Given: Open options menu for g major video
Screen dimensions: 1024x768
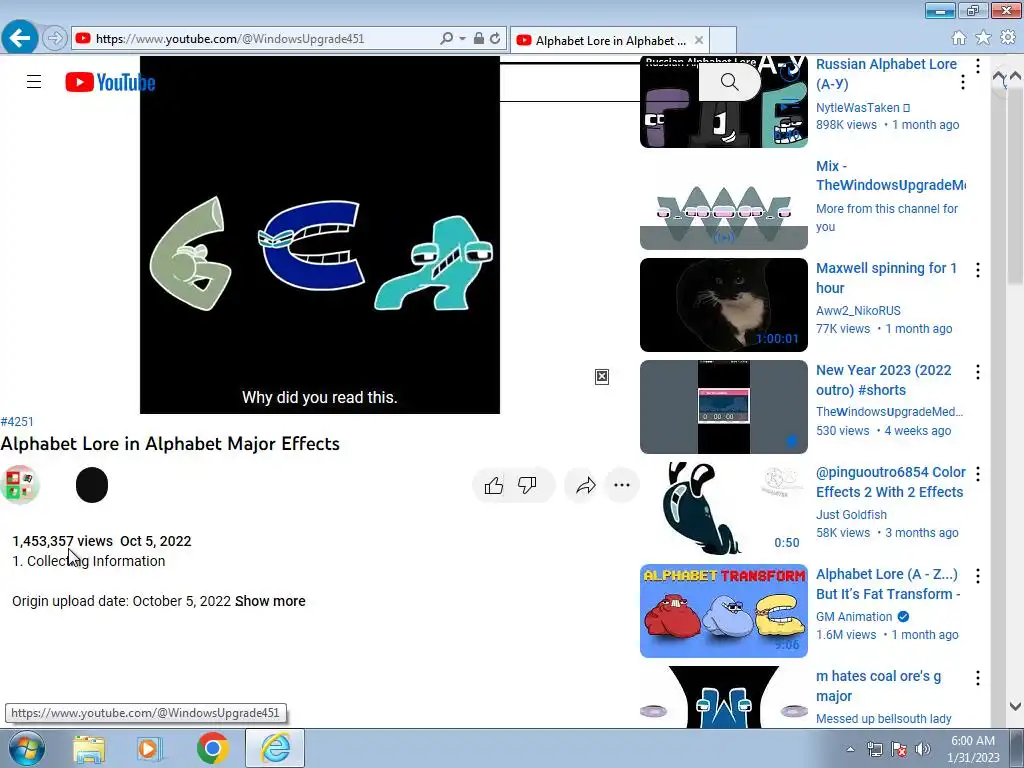Looking at the screenshot, I should tap(978, 678).
